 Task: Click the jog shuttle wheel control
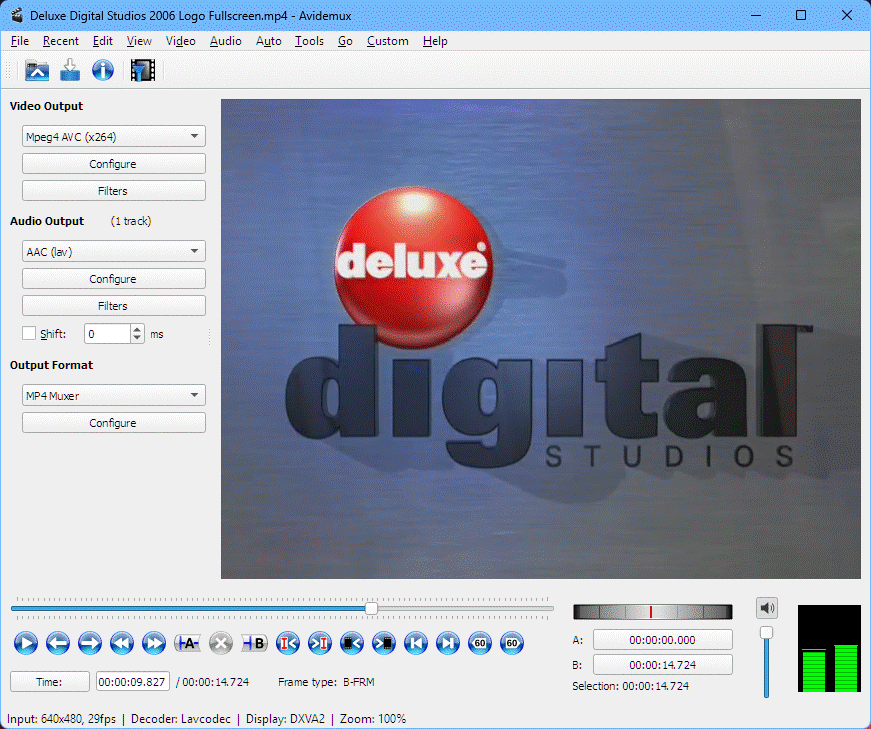pos(653,612)
